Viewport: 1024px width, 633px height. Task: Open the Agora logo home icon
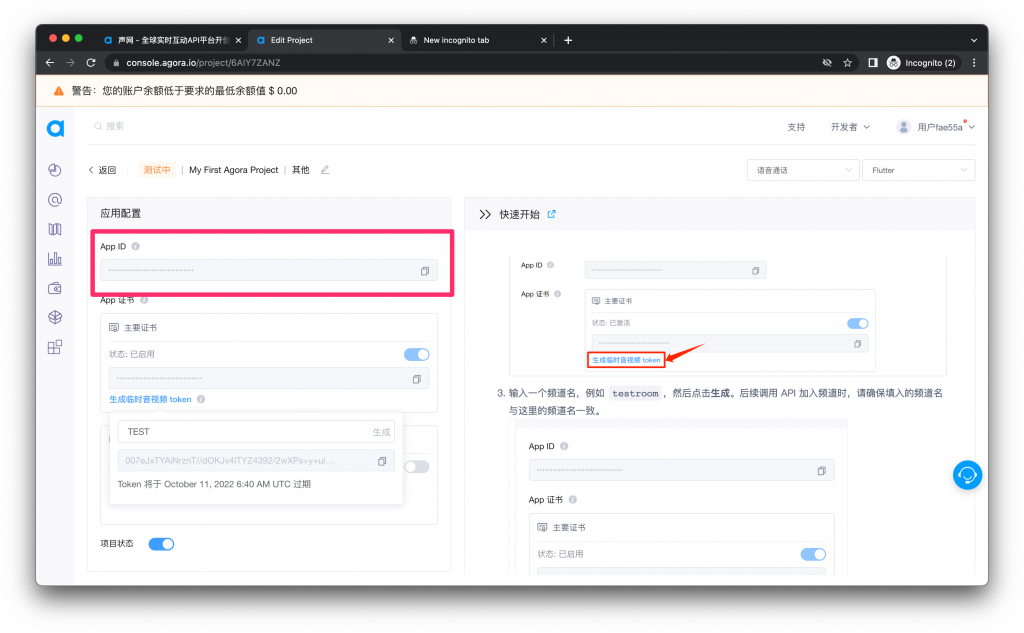click(56, 128)
